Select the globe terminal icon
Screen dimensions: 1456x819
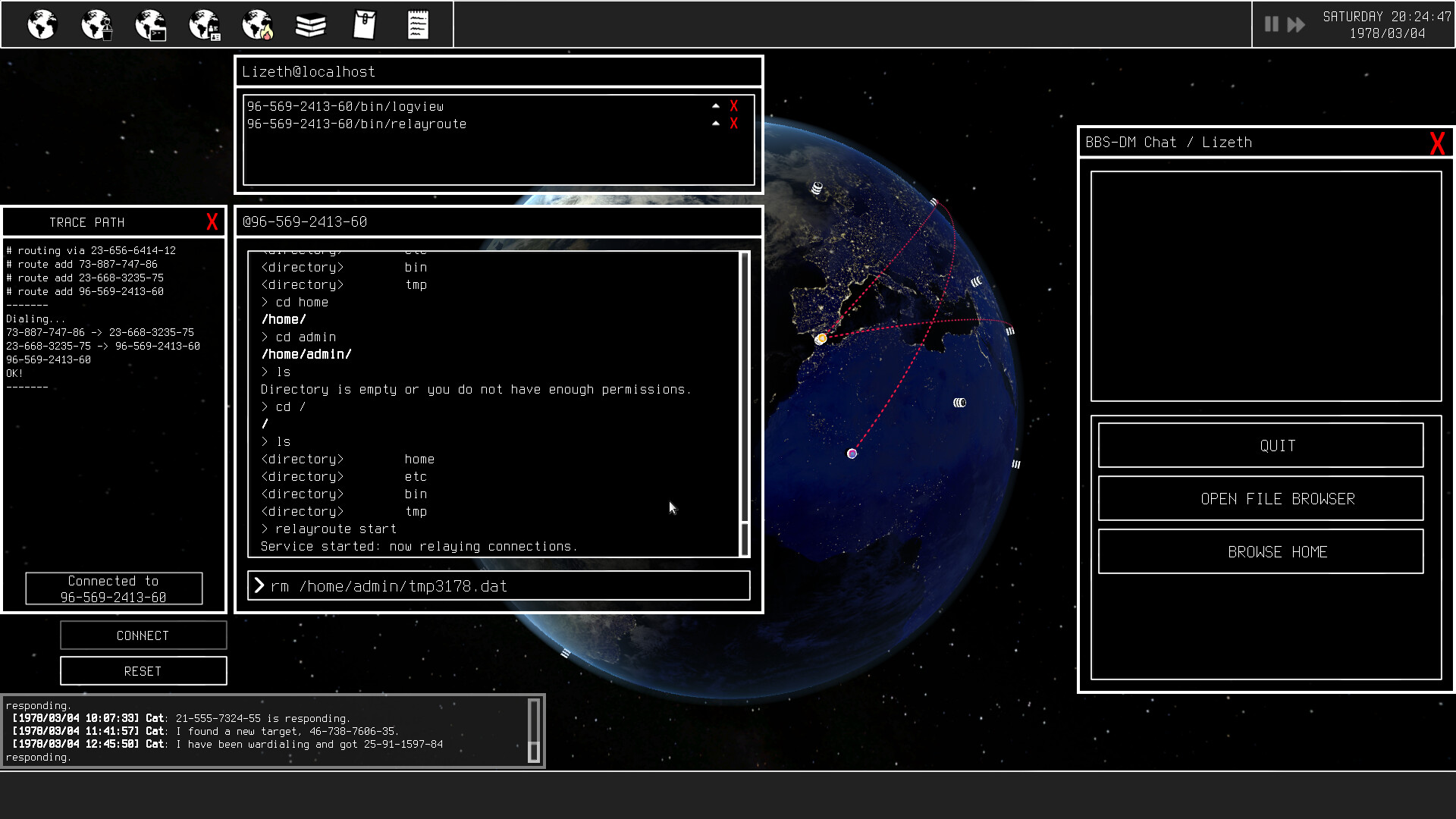click(149, 24)
